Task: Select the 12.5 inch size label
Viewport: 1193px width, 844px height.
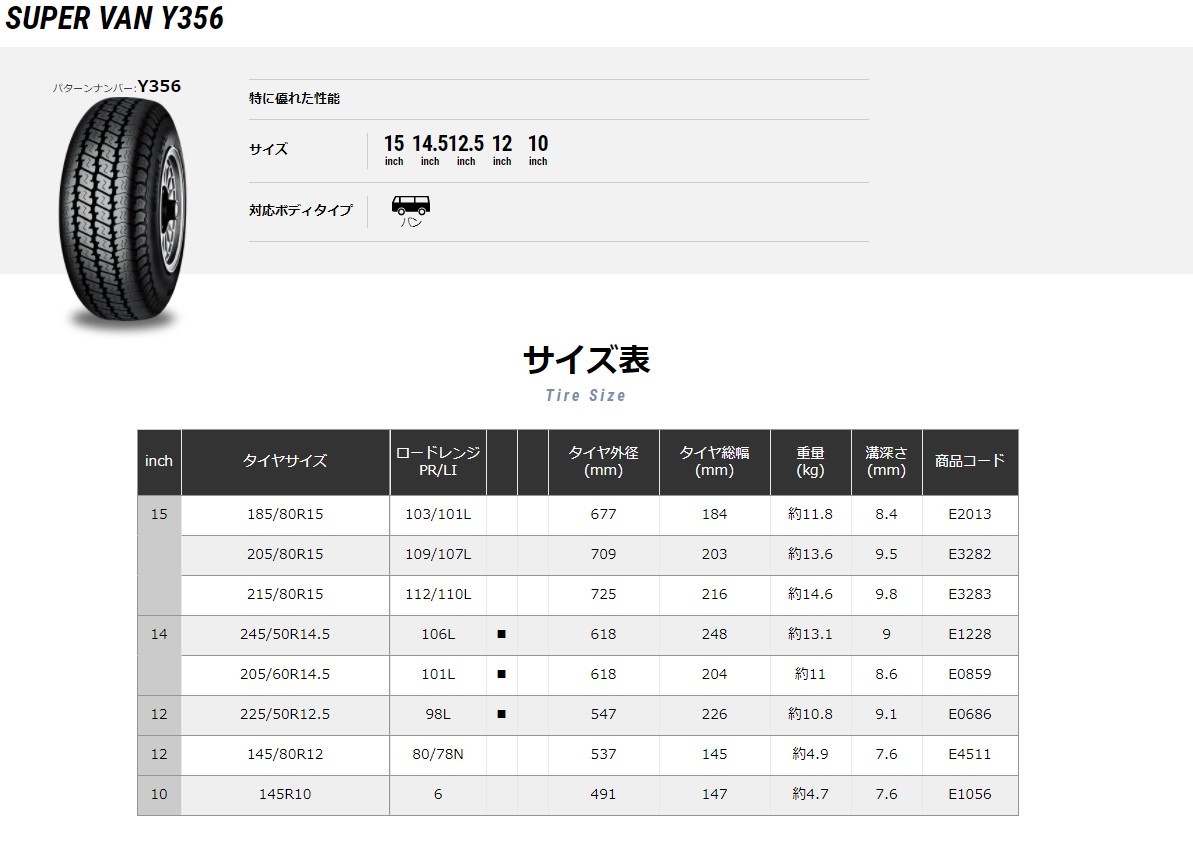Action: coord(466,149)
